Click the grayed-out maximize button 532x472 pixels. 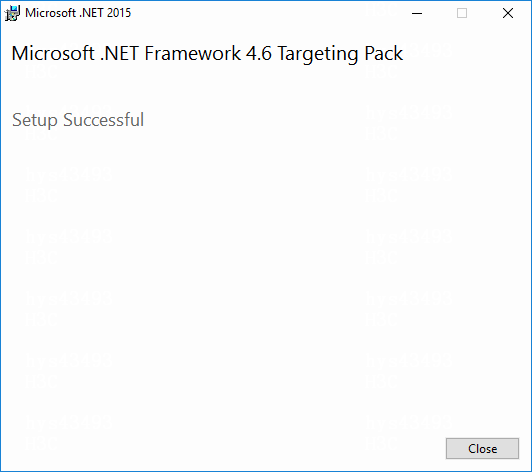462,13
